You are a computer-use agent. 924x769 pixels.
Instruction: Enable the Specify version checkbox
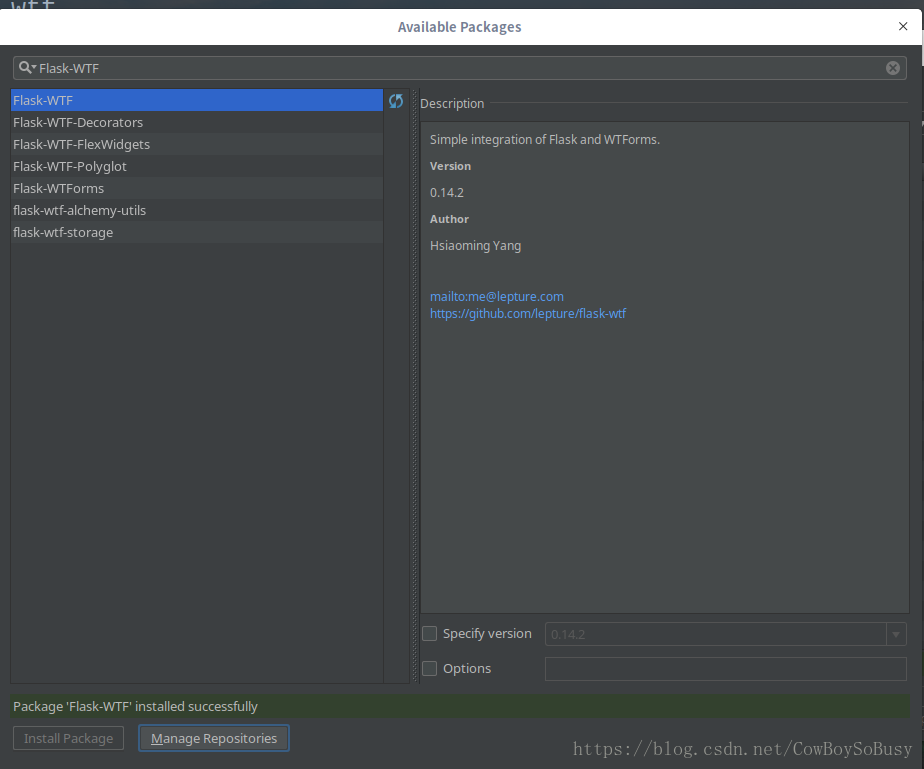tap(430, 633)
